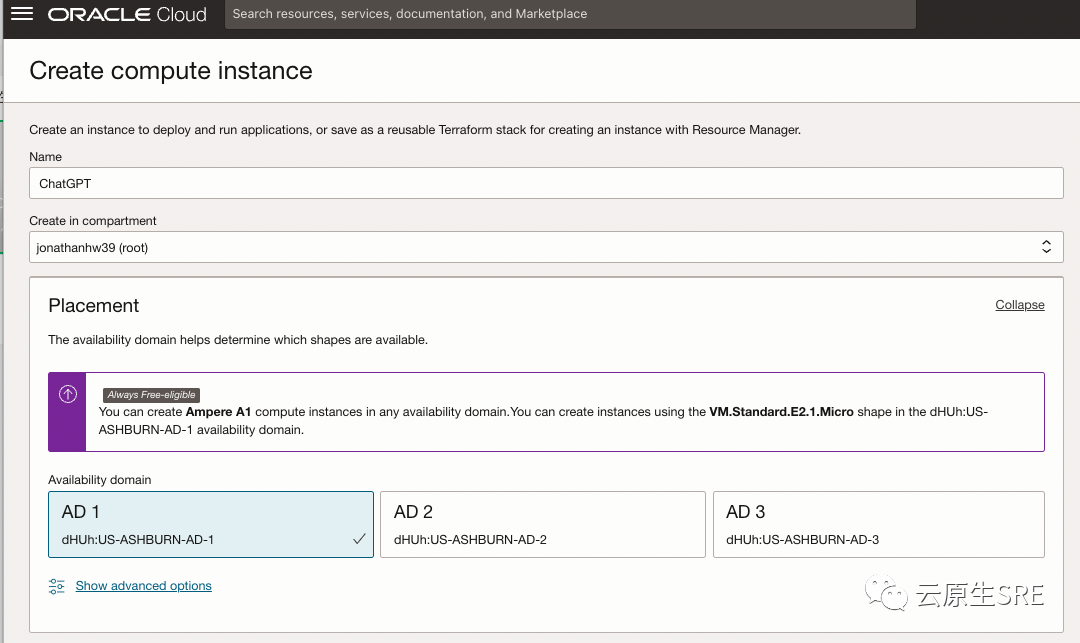Click the Placement section title
Viewport: 1080px width, 643px height.
click(x=94, y=306)
